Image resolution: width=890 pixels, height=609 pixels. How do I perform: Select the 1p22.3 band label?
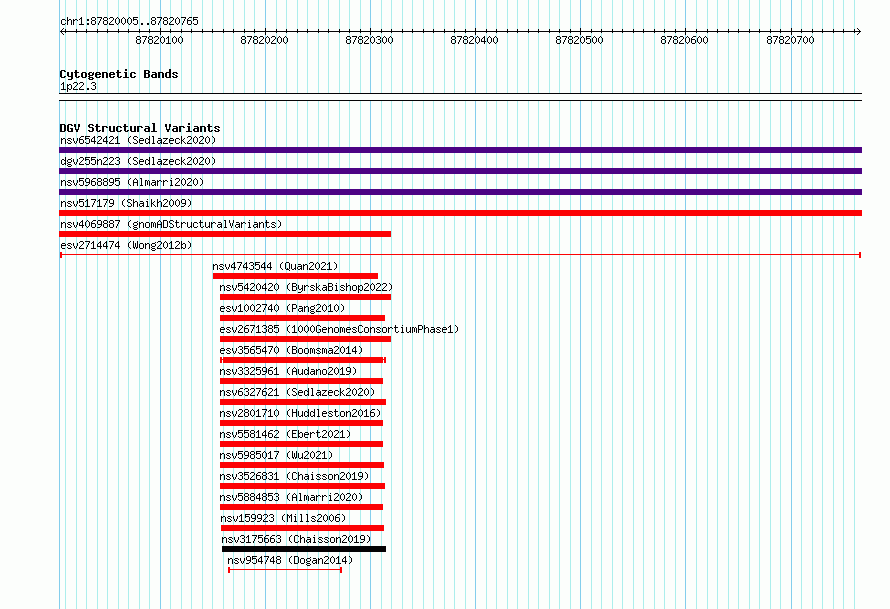[x=78, y=87]
